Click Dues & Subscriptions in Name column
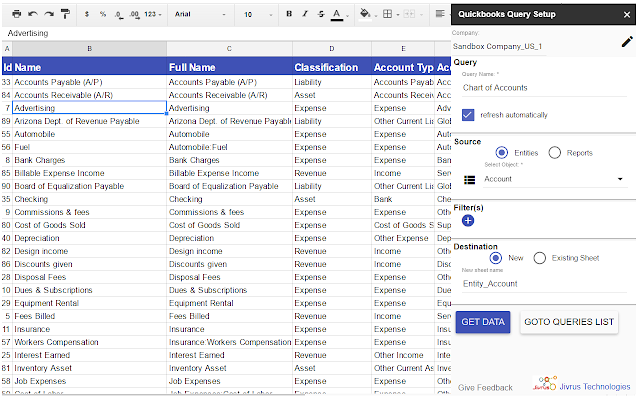This screenshot has width=640, height=400. point(89,291)
